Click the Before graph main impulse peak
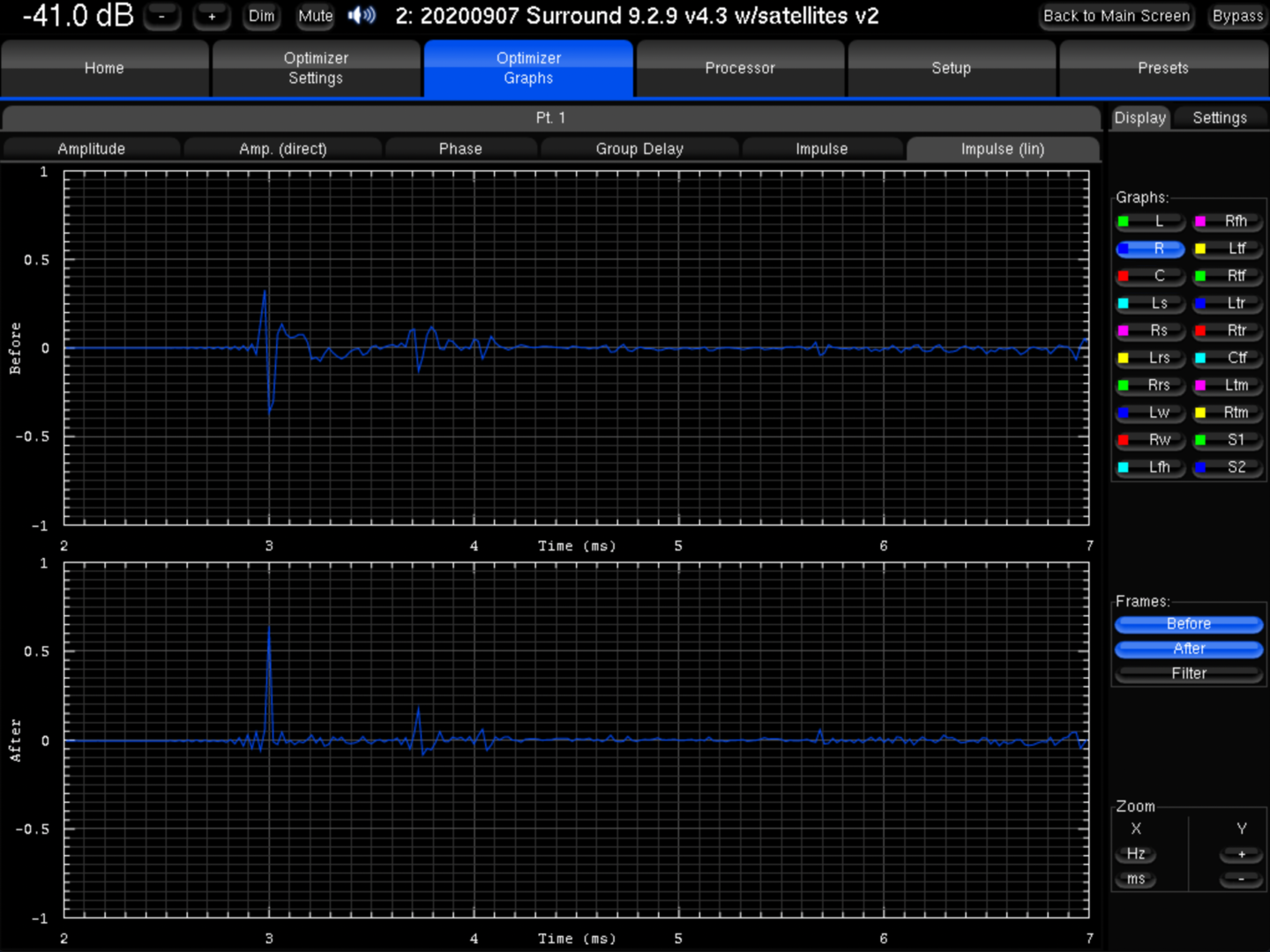The image size is (1270, 952). [265, 292]
